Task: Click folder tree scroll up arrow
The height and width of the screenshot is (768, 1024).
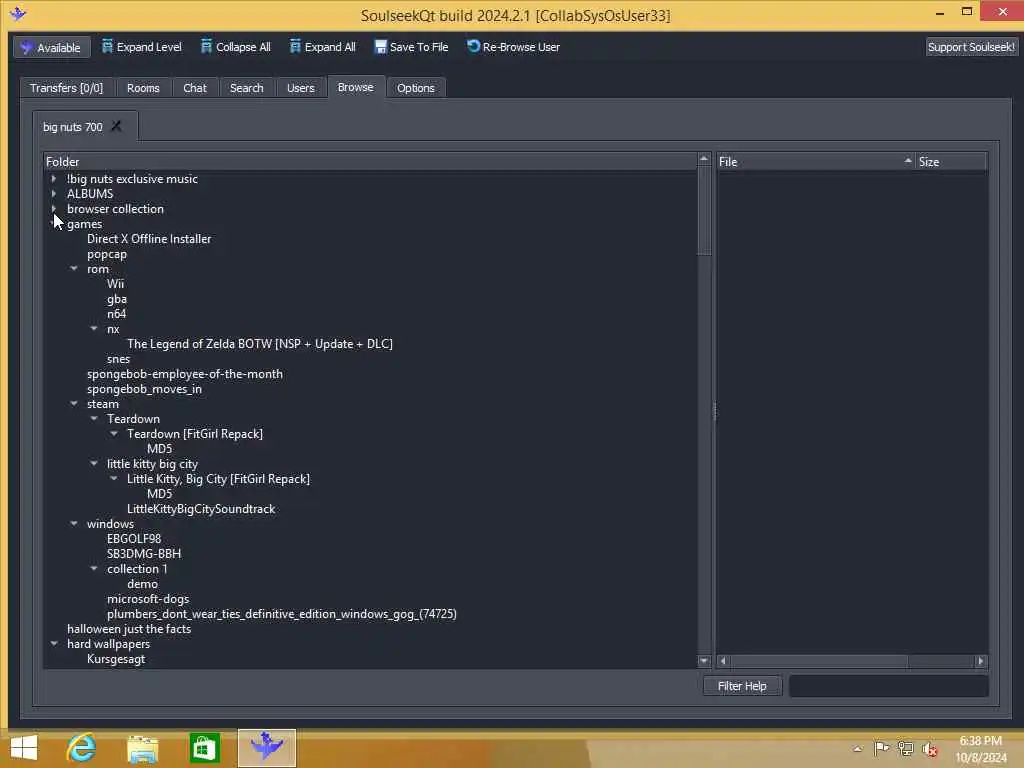Action: 704,159
